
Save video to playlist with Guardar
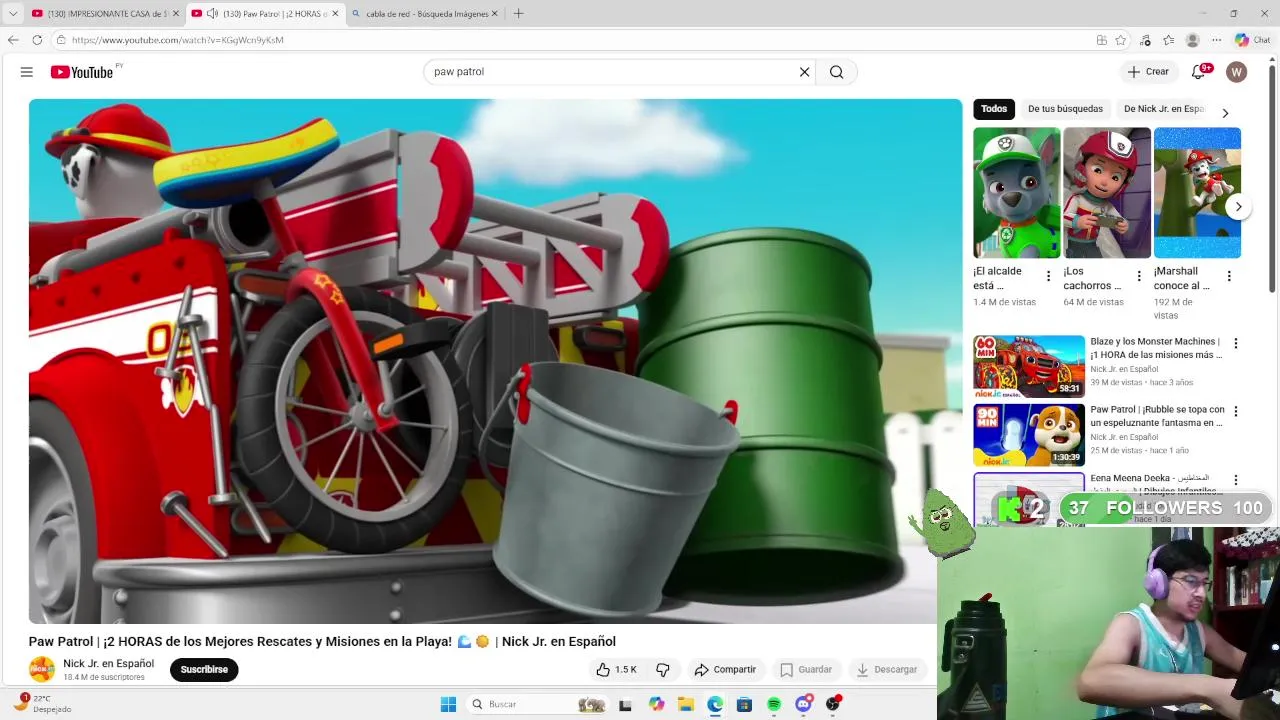coord(806,670)
